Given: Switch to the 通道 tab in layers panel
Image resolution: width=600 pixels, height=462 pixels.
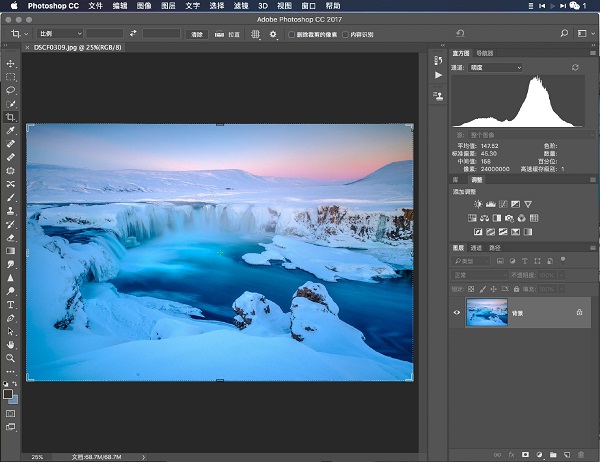Looking at the screenshot, I should click(476, 247).
